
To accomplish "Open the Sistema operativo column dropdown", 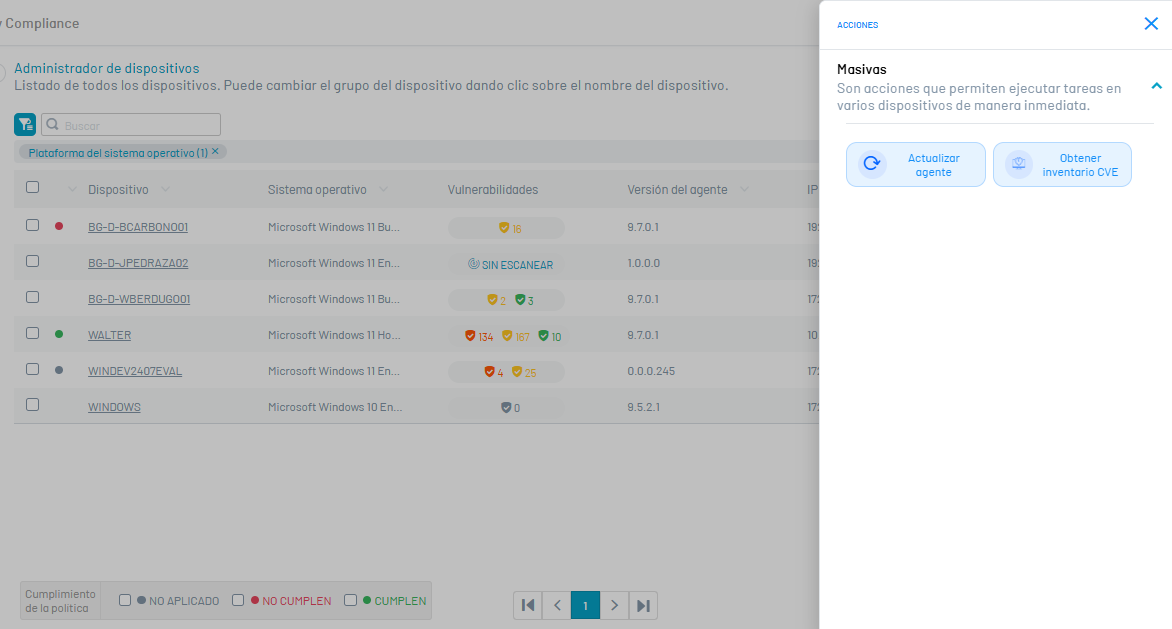I will (383, 190).
